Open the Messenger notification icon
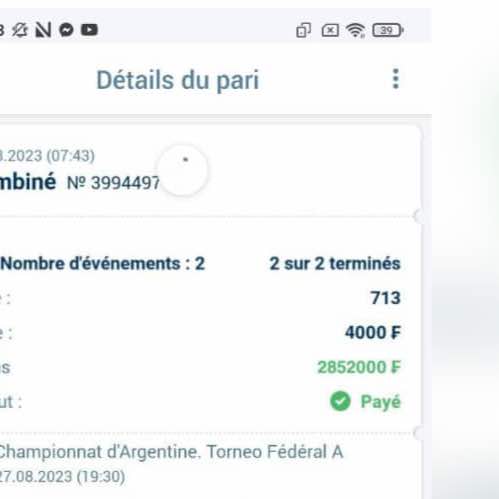This screenshot has width=499, height=499. (66, 30)
